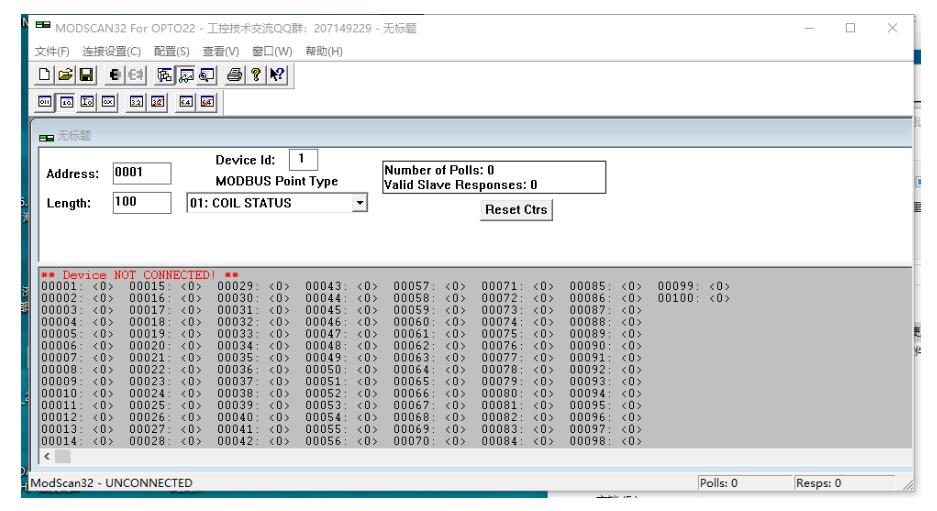The image size is (937, 511).
Task: Select coil entry 00015
Action: (166, 287)
